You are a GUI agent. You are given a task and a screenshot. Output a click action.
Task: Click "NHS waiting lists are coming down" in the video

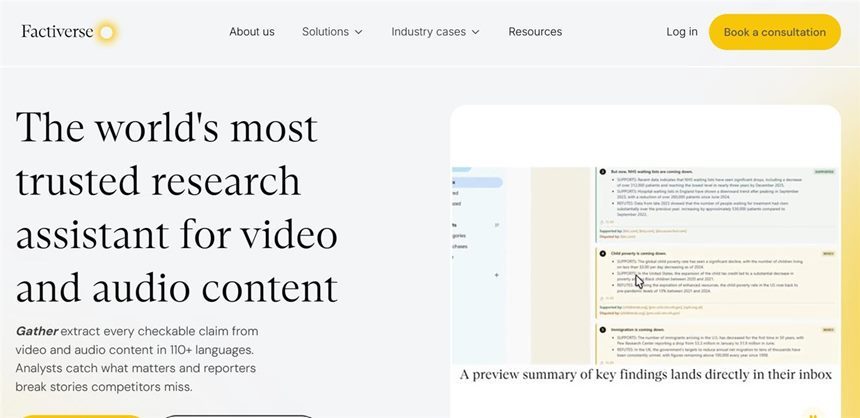click(653, 172)
